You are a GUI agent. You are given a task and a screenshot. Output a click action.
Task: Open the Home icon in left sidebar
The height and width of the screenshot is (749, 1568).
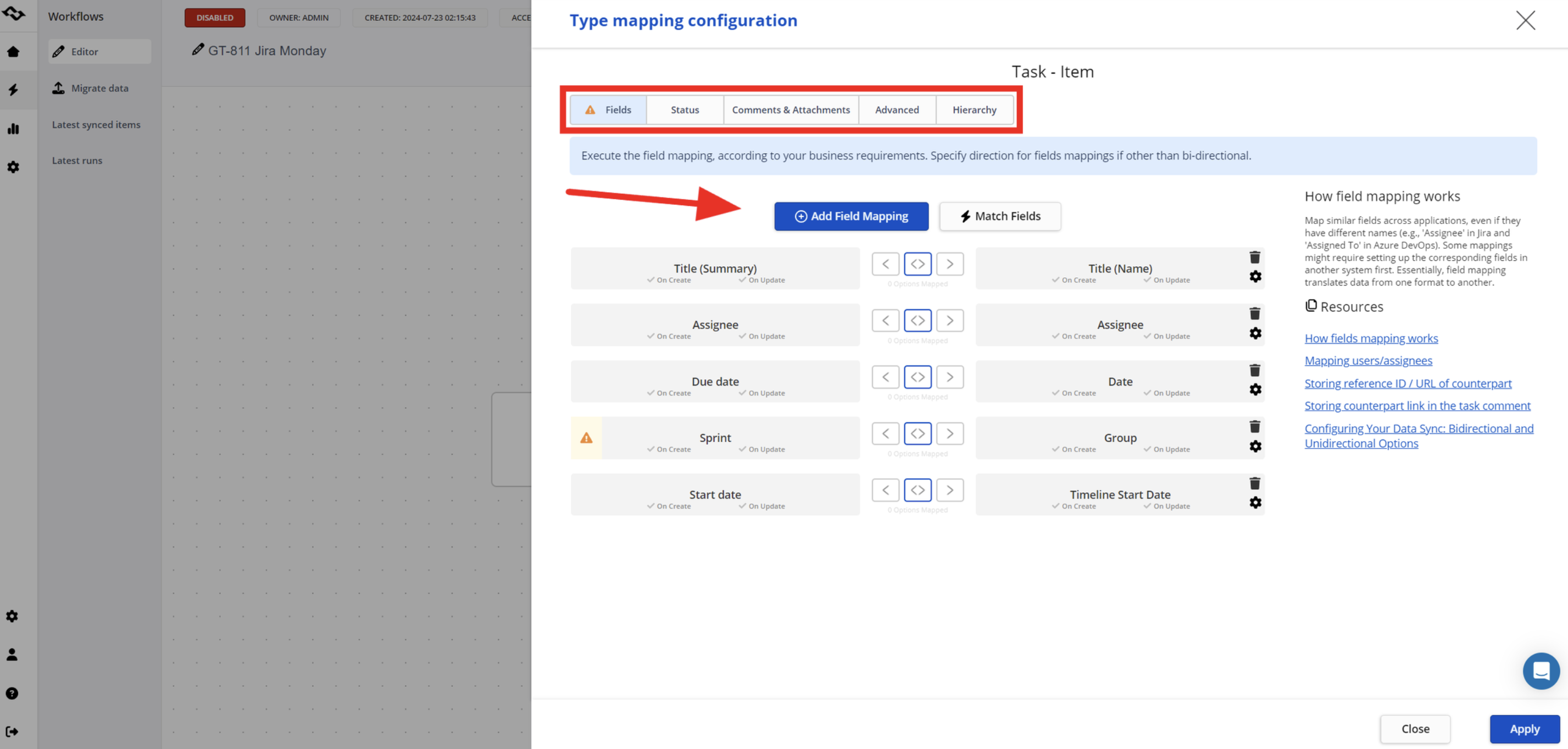[x=13, y=51]
